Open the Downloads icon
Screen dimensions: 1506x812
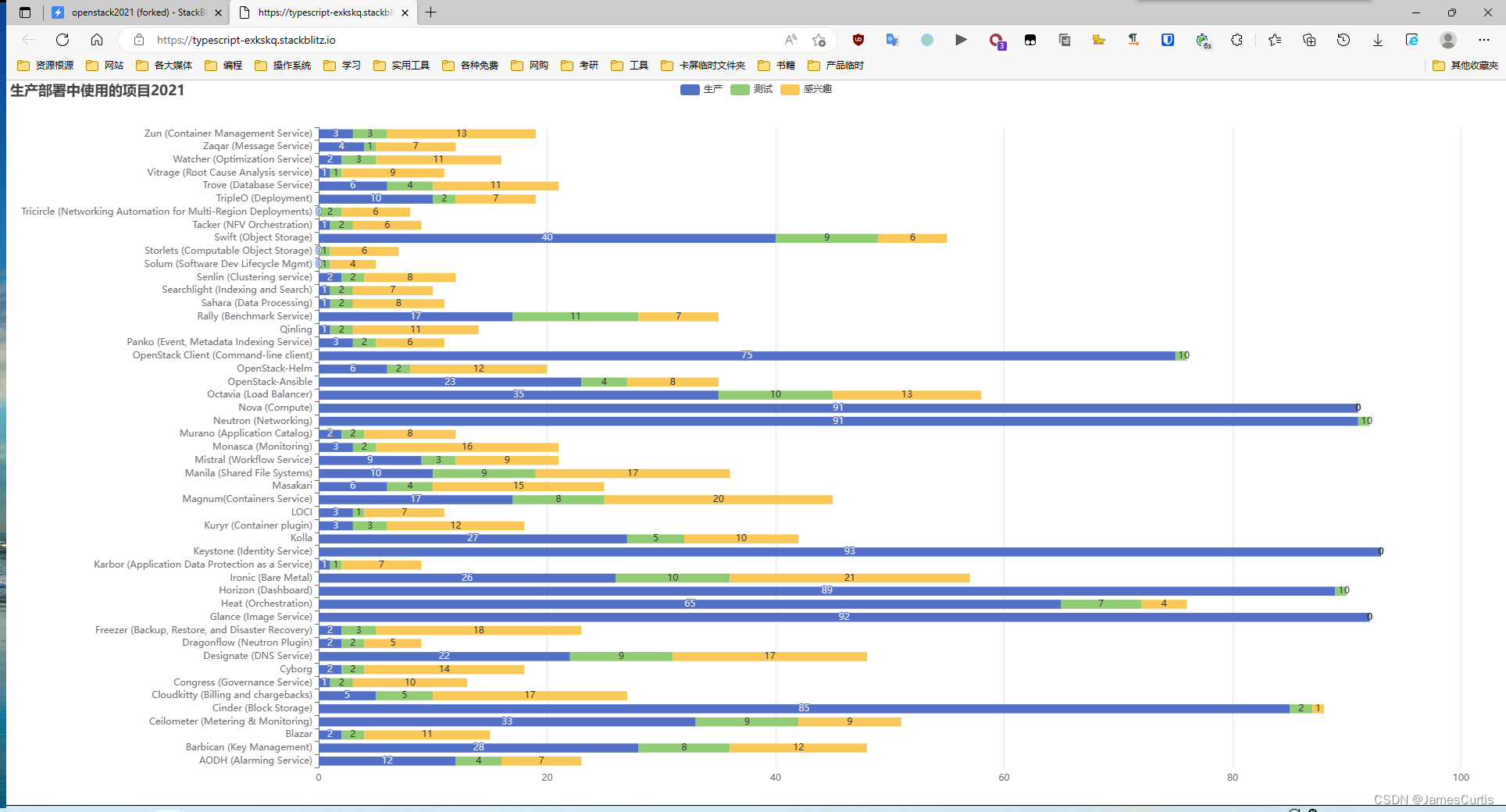click(x=1378, y=40)
